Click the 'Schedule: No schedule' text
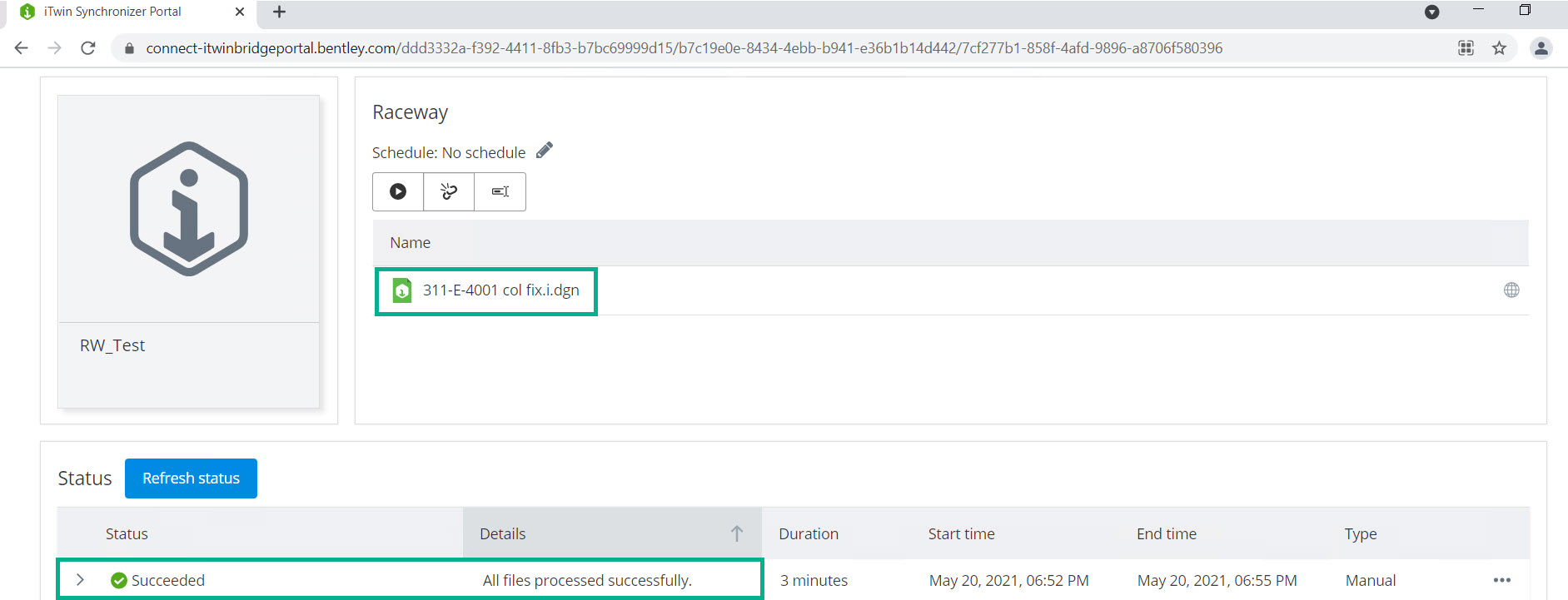This screenshot has width=1568, height=600. pyautogui.click(x=449, y=152)
